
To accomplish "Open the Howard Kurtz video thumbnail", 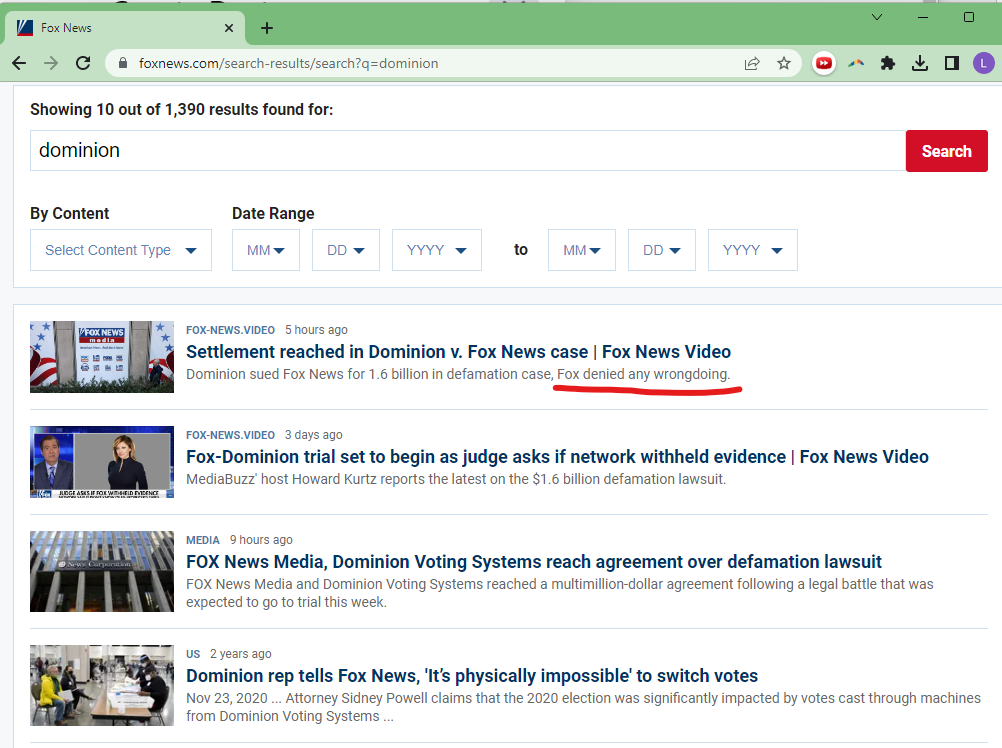I will (102, 462).
